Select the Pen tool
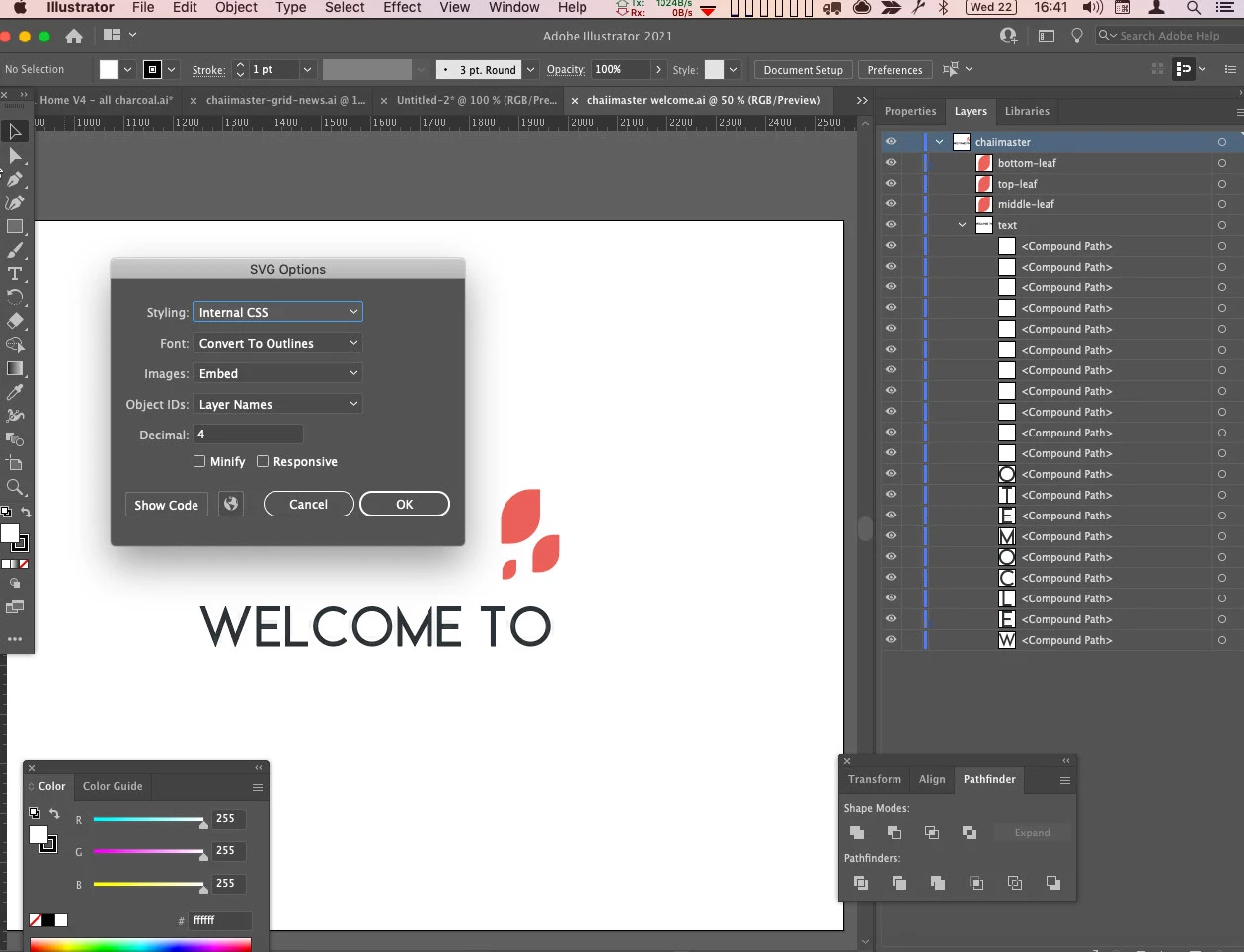The height and width of the screenshot is (952, 1244). pyautogui.click(x=15, y=179)
